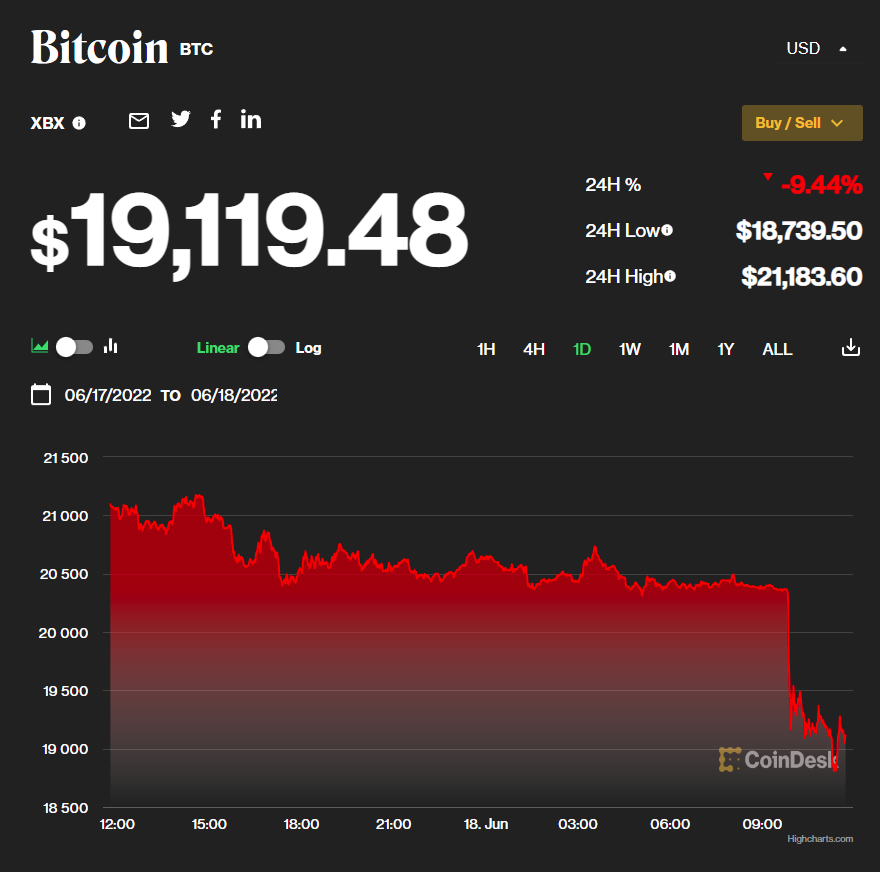Expand the Buy / Sell dropdown

pyautogui.click(x=802, y=122)
